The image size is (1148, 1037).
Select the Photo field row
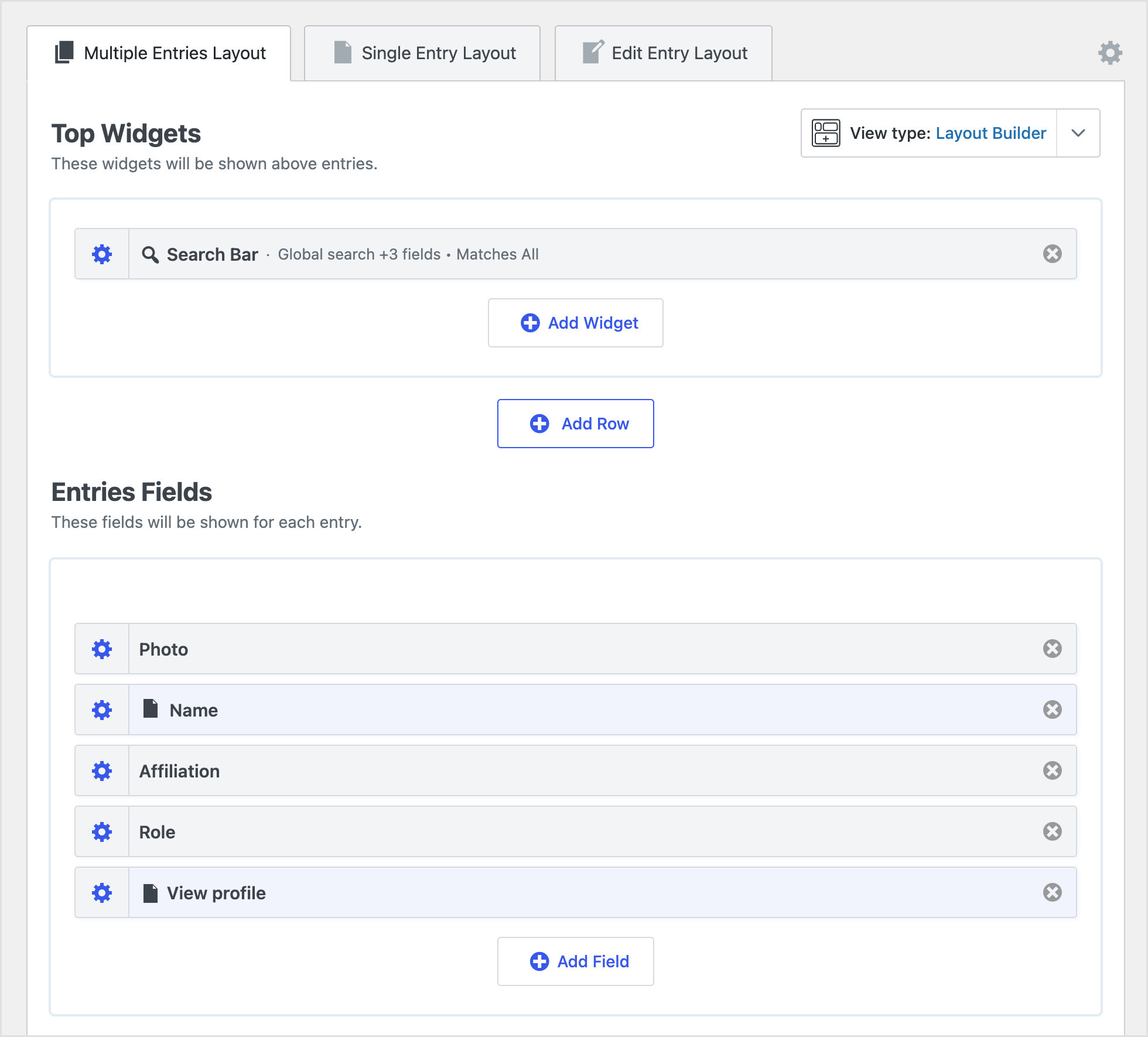(x=576, y=649)
